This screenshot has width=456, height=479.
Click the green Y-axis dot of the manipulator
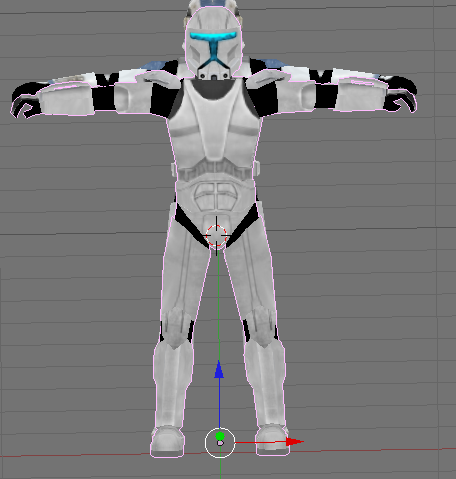[220, 436]
